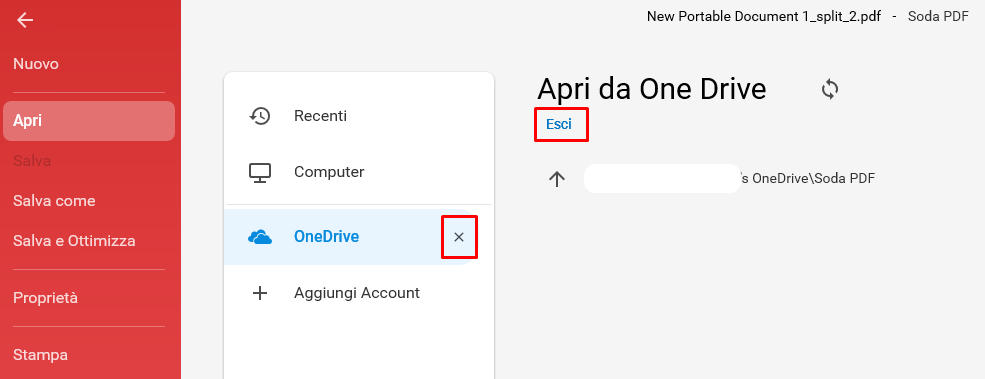This screenshot has height=379, width=985.
Task: Click the back arrow in the sidebar
Action: pos(25,21)
